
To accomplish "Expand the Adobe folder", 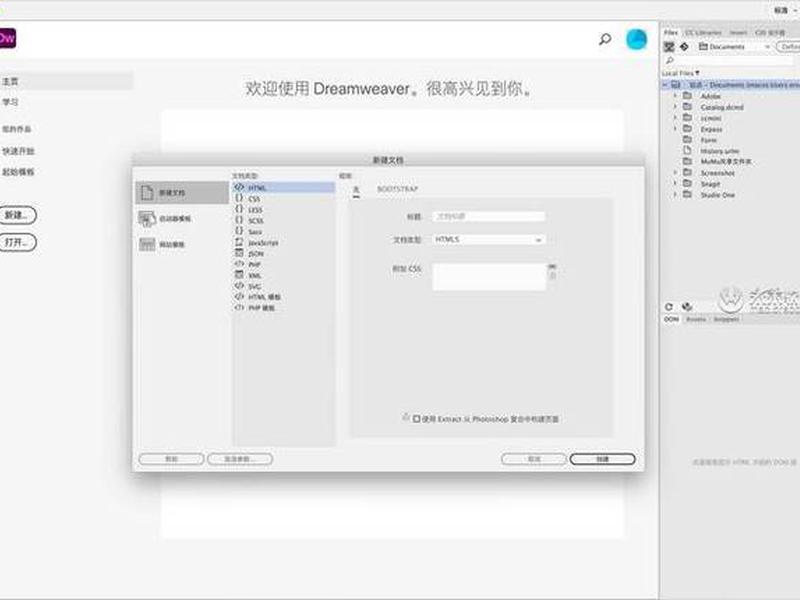I will click(x=674, y=96).
